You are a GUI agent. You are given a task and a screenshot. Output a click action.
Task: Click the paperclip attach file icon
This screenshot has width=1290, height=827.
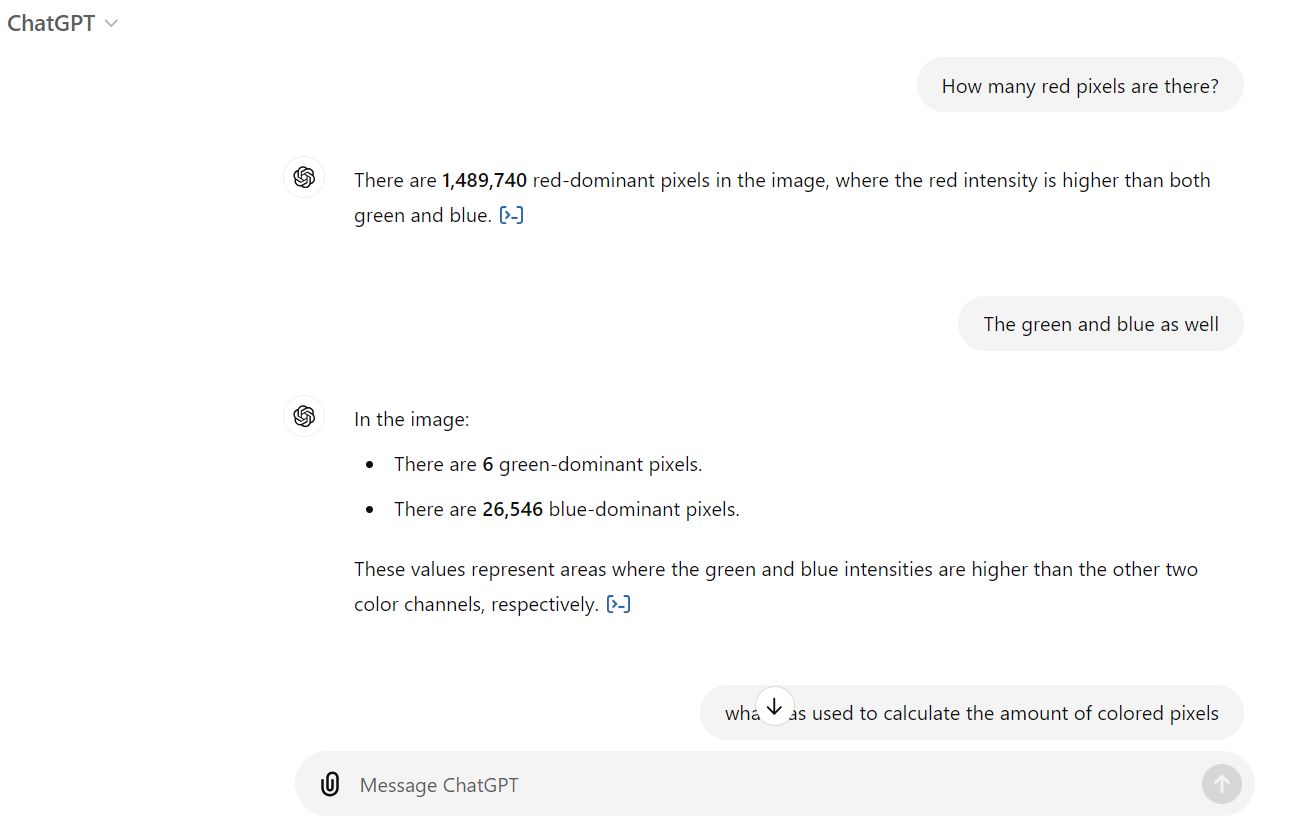tap(330, 785)
